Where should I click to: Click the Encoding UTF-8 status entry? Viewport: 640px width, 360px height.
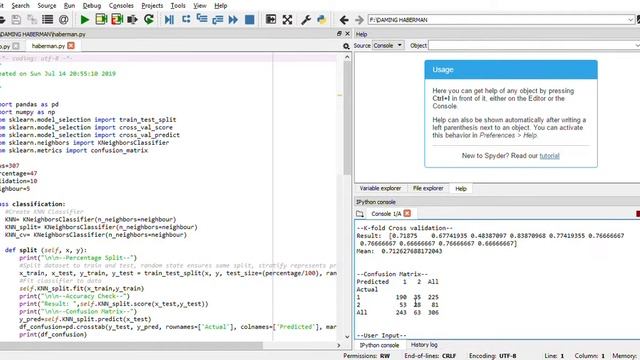[492, 356]
